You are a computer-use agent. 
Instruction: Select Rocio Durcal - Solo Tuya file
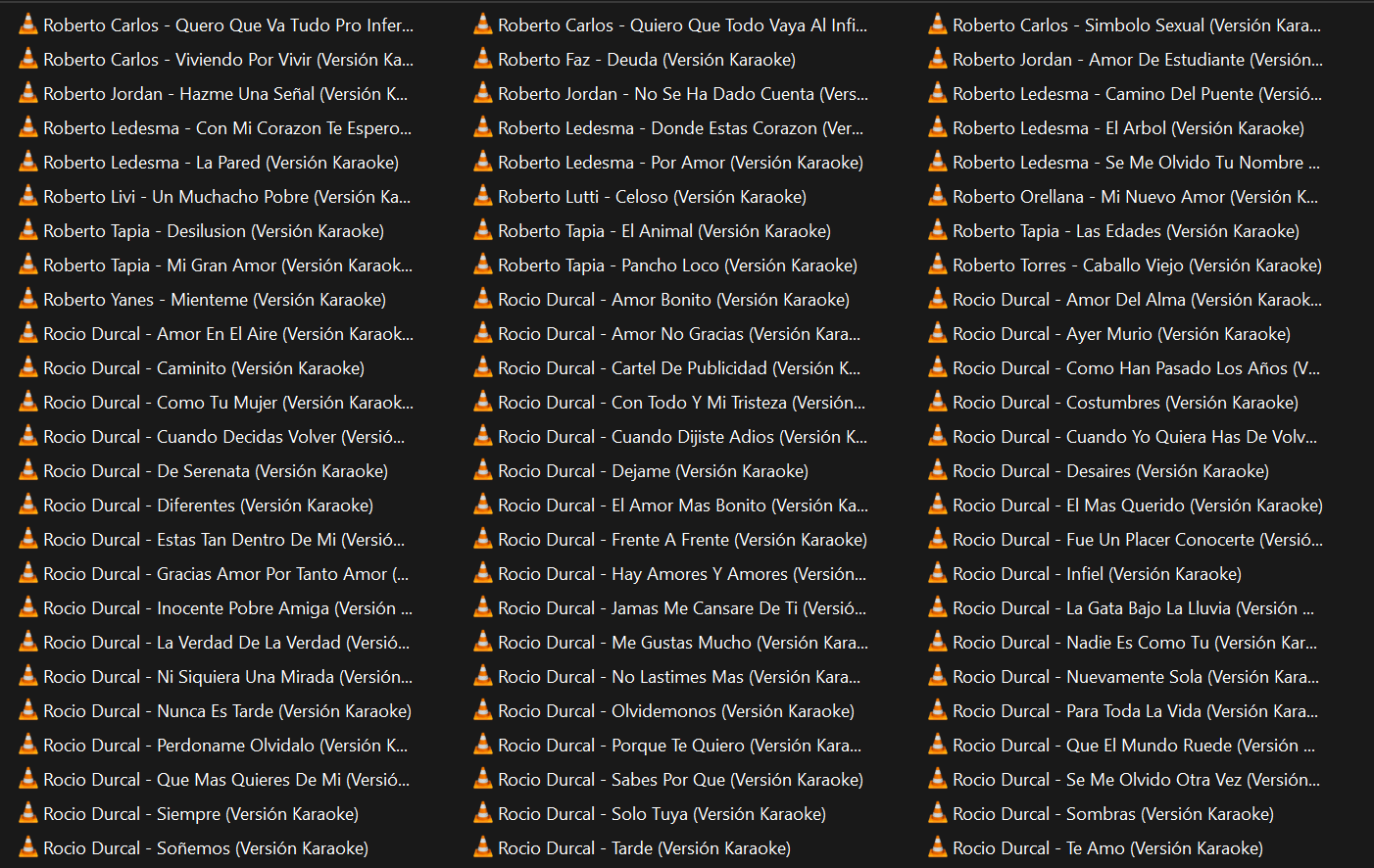(x=662, y=814)
